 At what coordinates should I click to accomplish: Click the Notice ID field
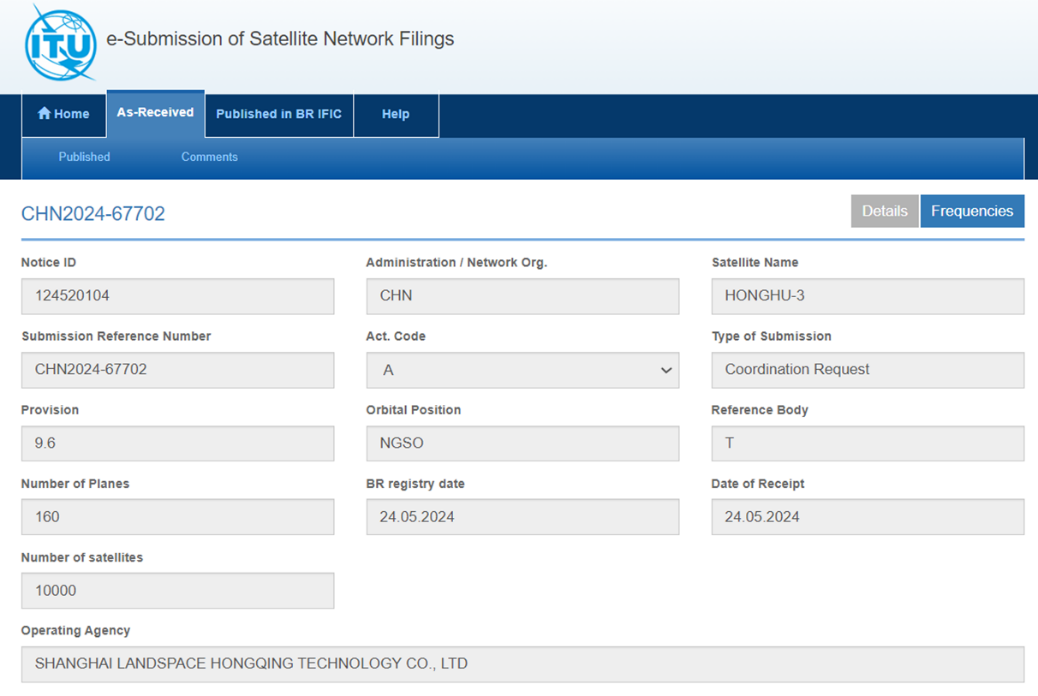pos(177,296)
